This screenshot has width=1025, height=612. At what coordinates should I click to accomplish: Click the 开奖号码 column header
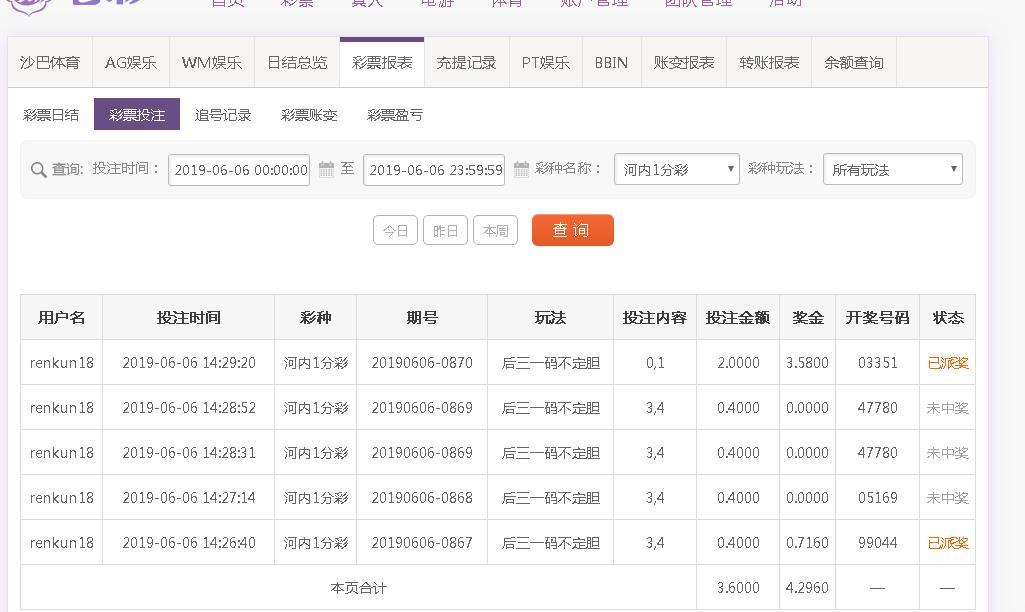click(x=877, y=318)
